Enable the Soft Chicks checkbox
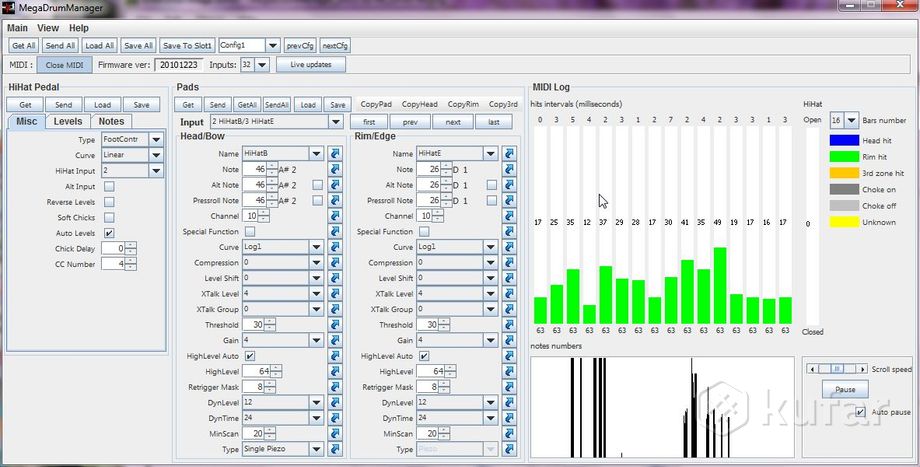The image size is (920, 467). (109, 218)
